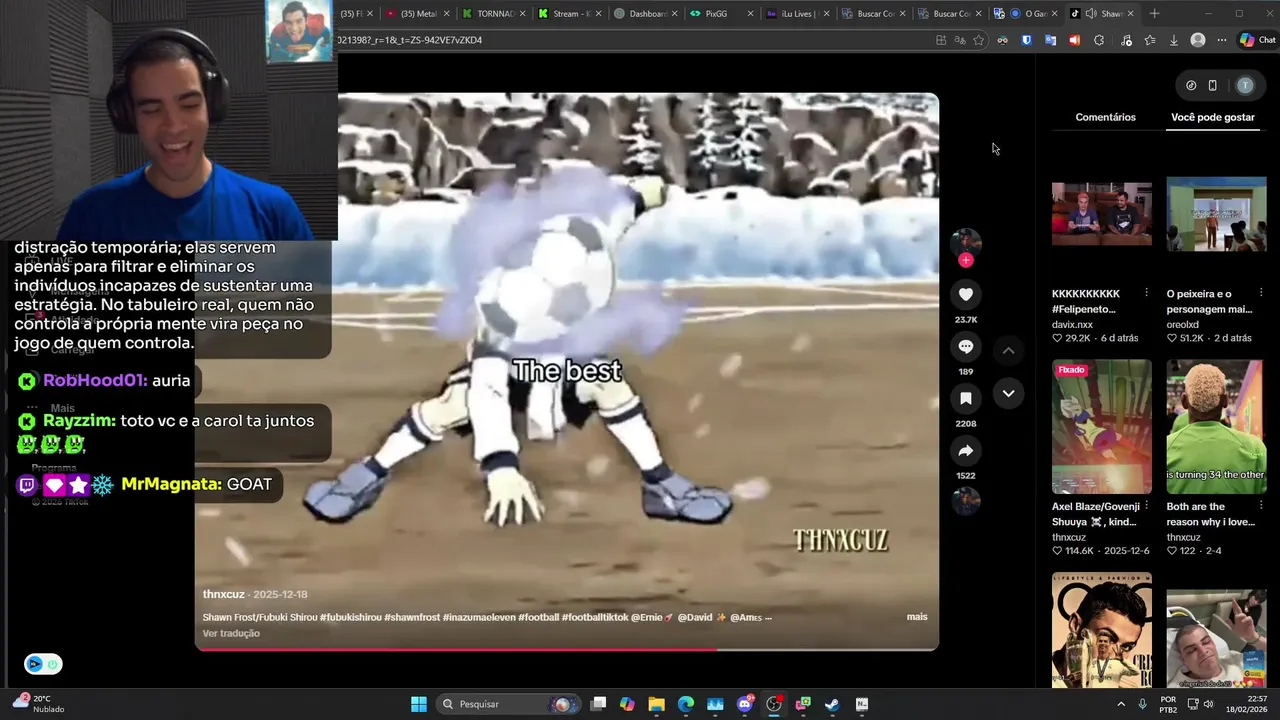Open Task View on the taskbar
This screenshot has width=1280, height=720.
pos(598,704)
